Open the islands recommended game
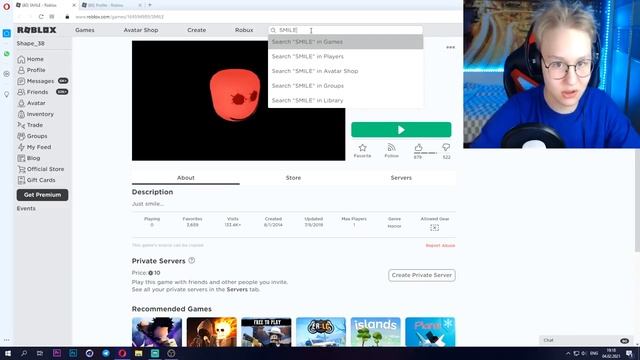 (x=376, y=332)
